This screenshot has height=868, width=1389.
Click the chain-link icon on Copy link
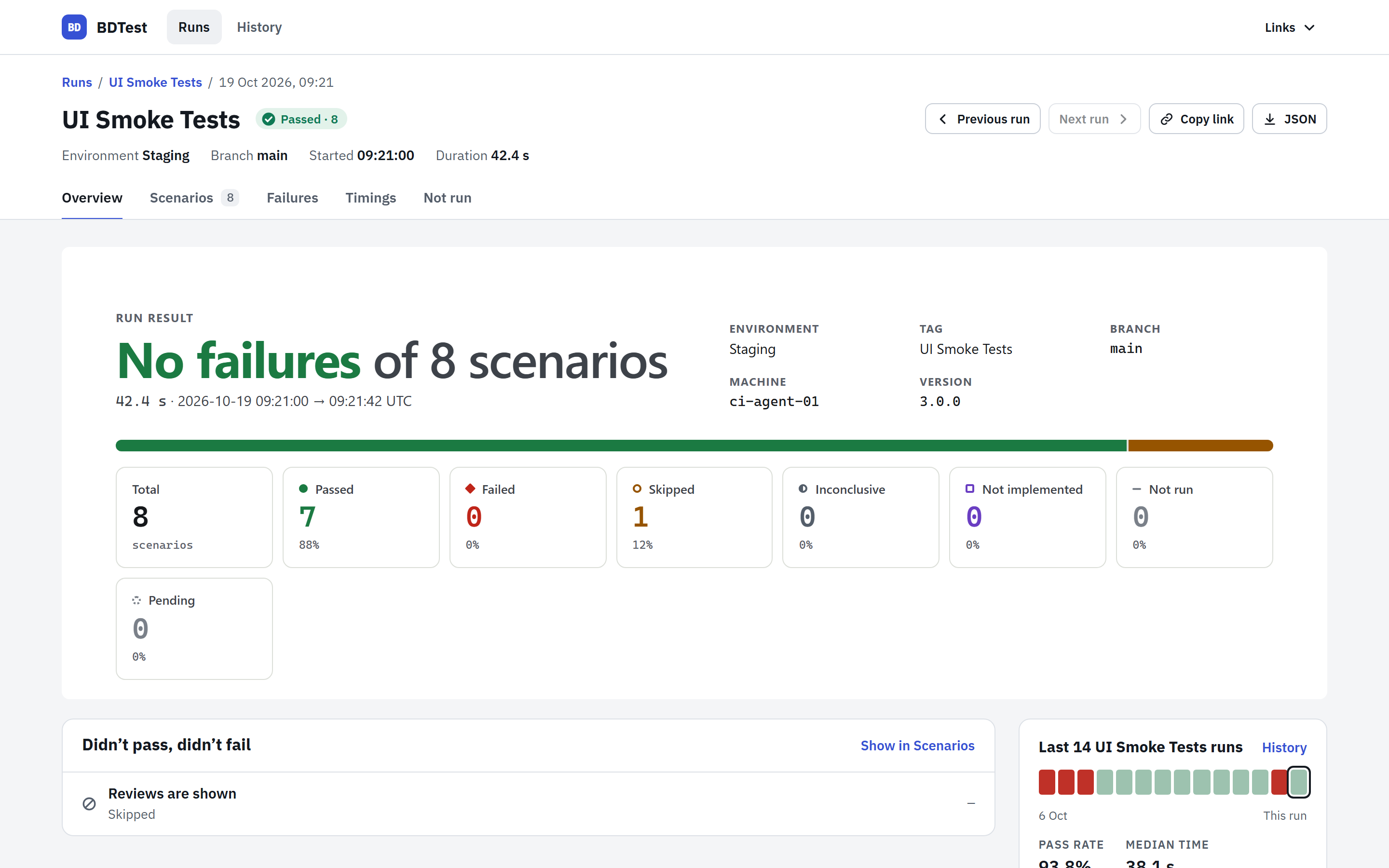coord(1166,120)
